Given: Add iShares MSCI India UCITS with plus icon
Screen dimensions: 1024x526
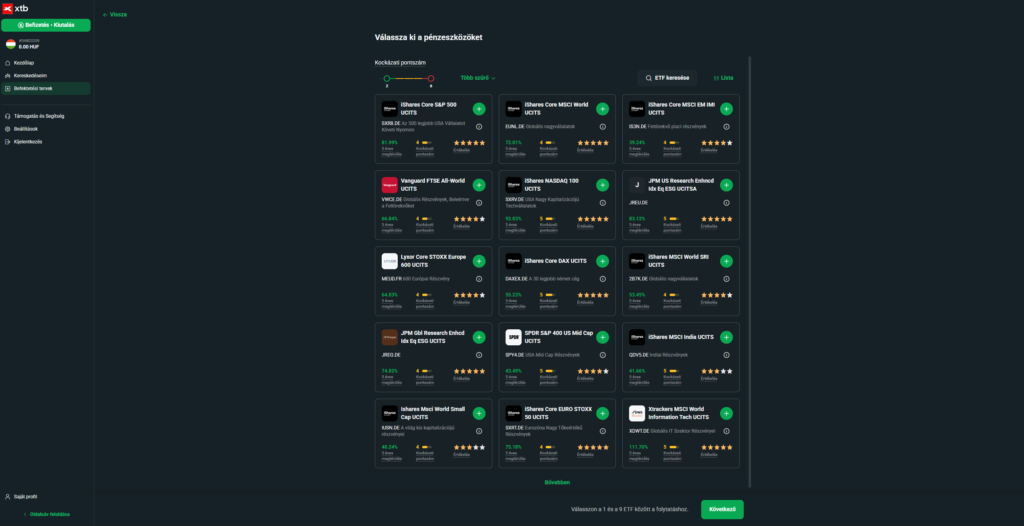Looking at the screenshot, I should point(726,337).
